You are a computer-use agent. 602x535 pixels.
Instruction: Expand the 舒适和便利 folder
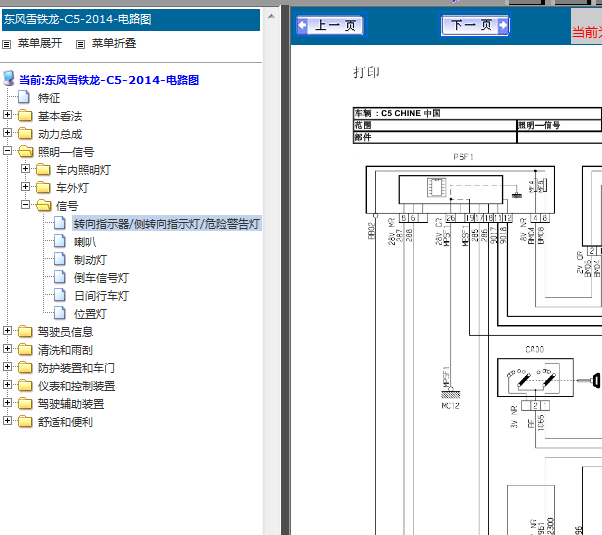coord(7,421)
